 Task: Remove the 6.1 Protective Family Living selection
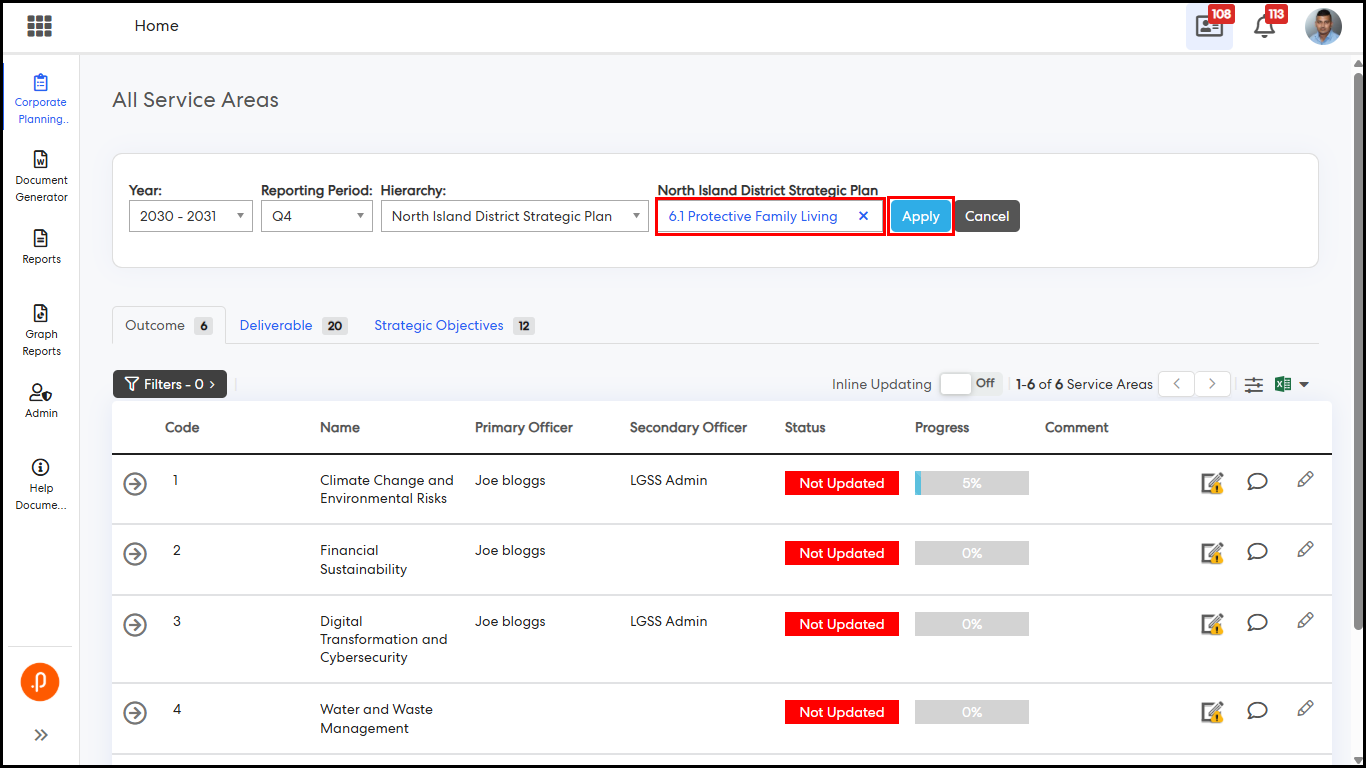pos(863,216)
